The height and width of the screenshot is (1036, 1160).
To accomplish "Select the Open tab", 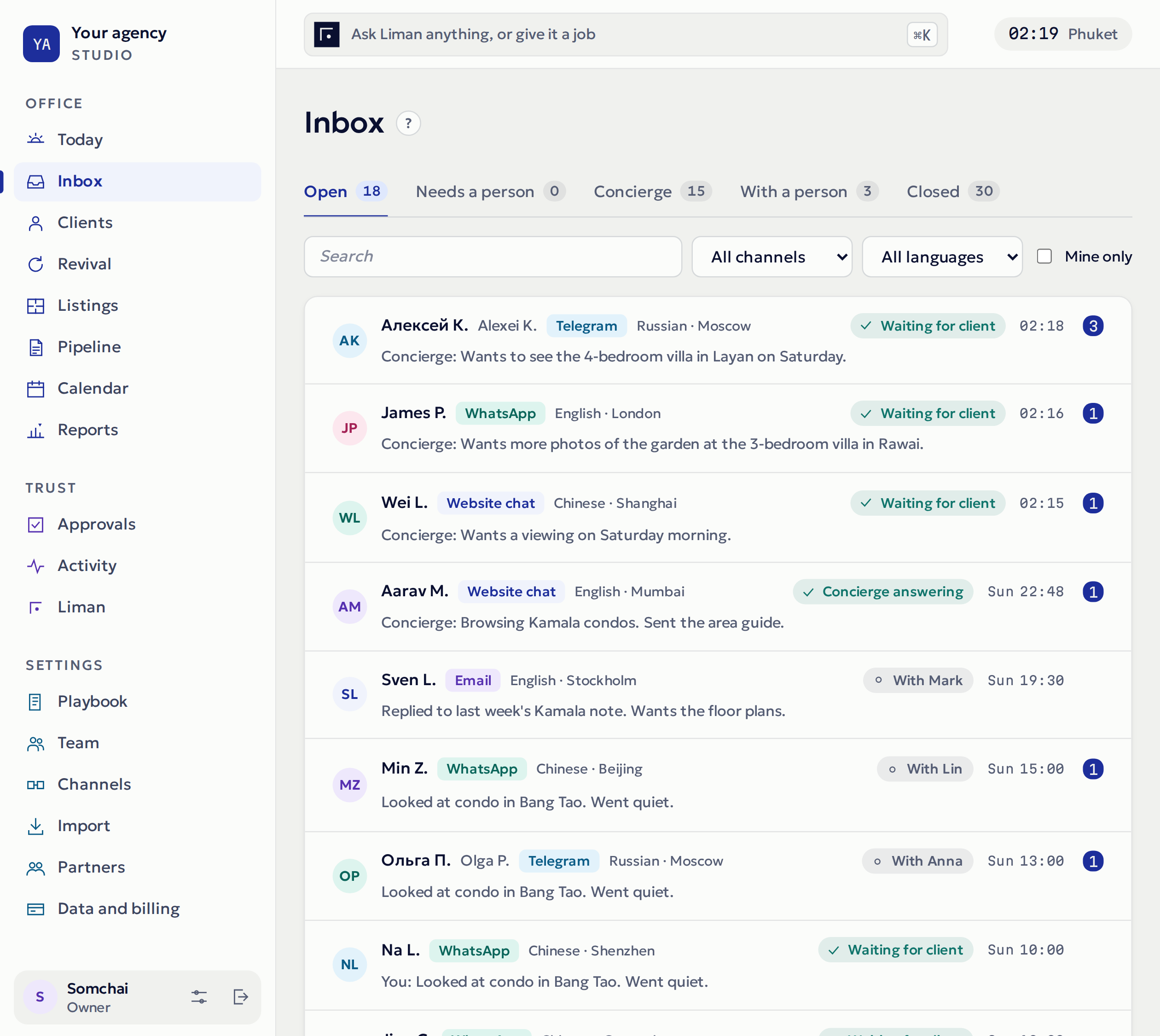I will [x=346, y=192].
